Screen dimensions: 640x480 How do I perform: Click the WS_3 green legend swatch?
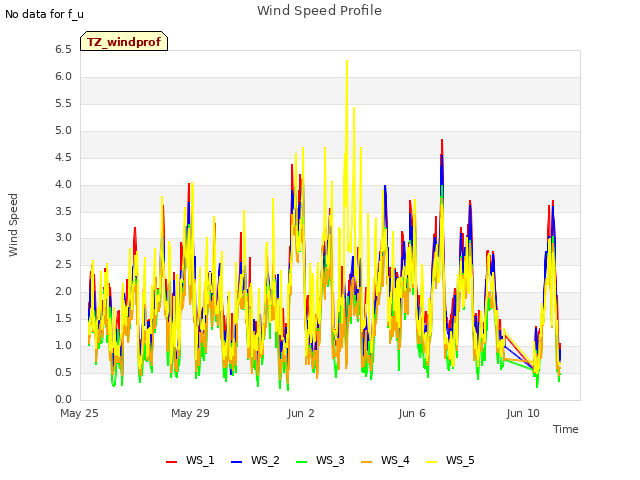tap(301, 461)
